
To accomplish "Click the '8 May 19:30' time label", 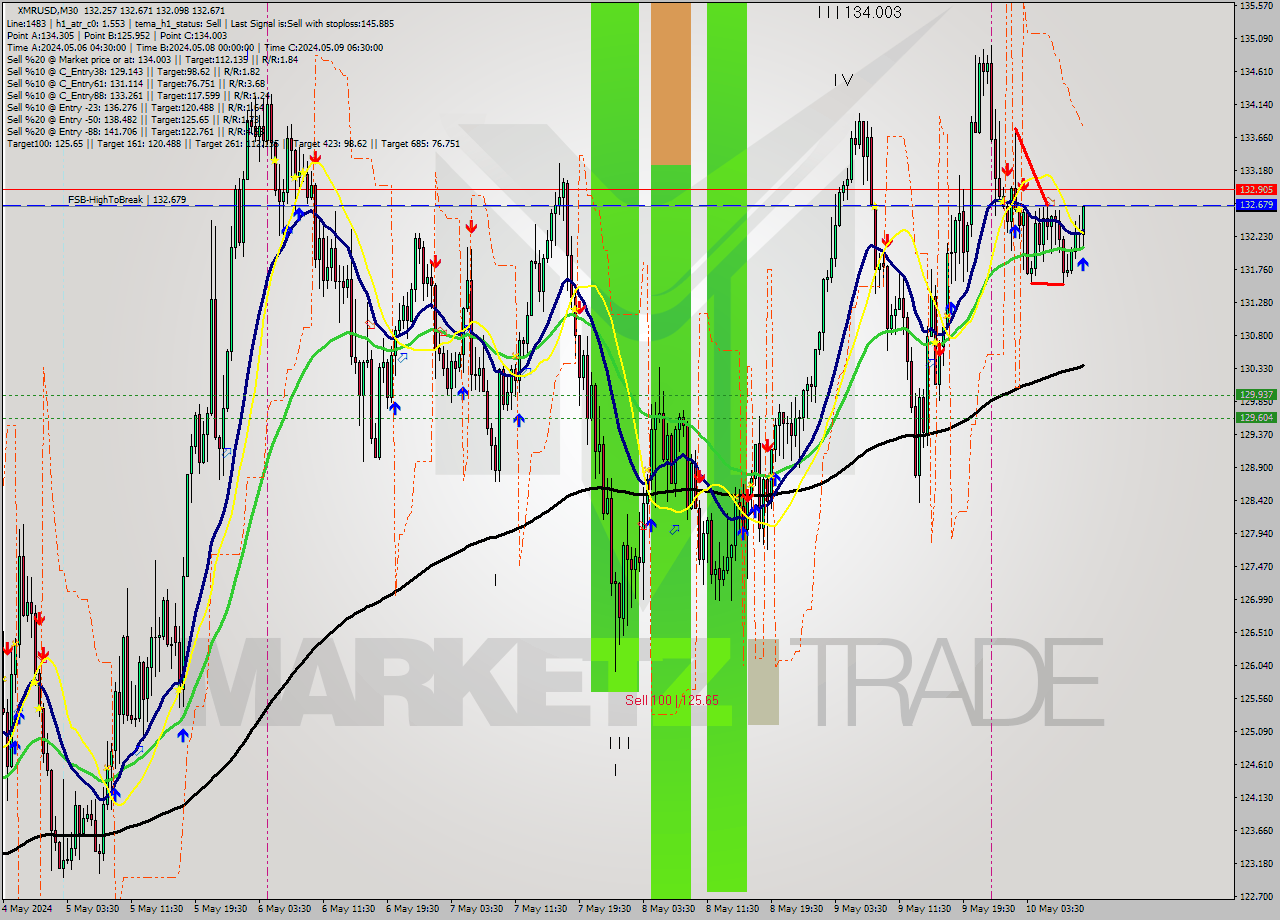I will pyautogui.click(x=796, y=909).
